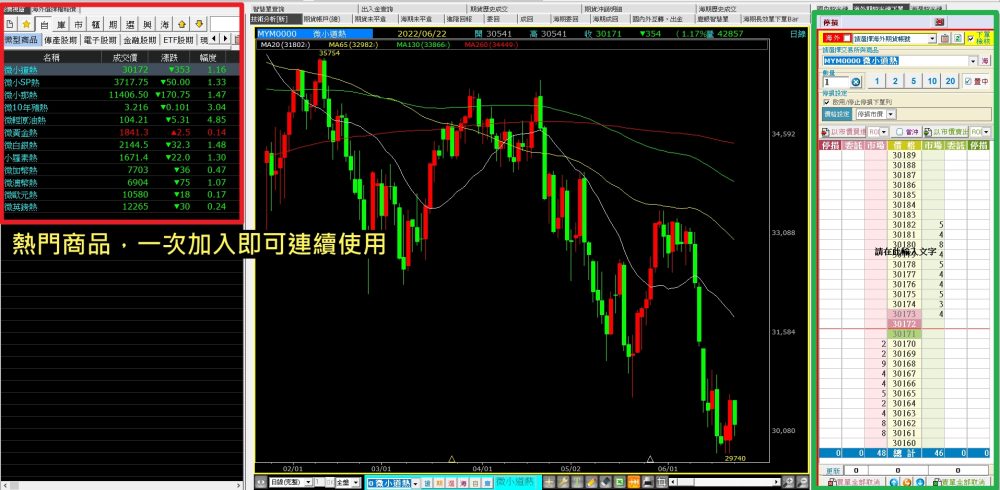The height and width of the screenshot is (490, 1000).
Task: Toggle the 置中 center checkbox
Action: [x=966, y=82]
